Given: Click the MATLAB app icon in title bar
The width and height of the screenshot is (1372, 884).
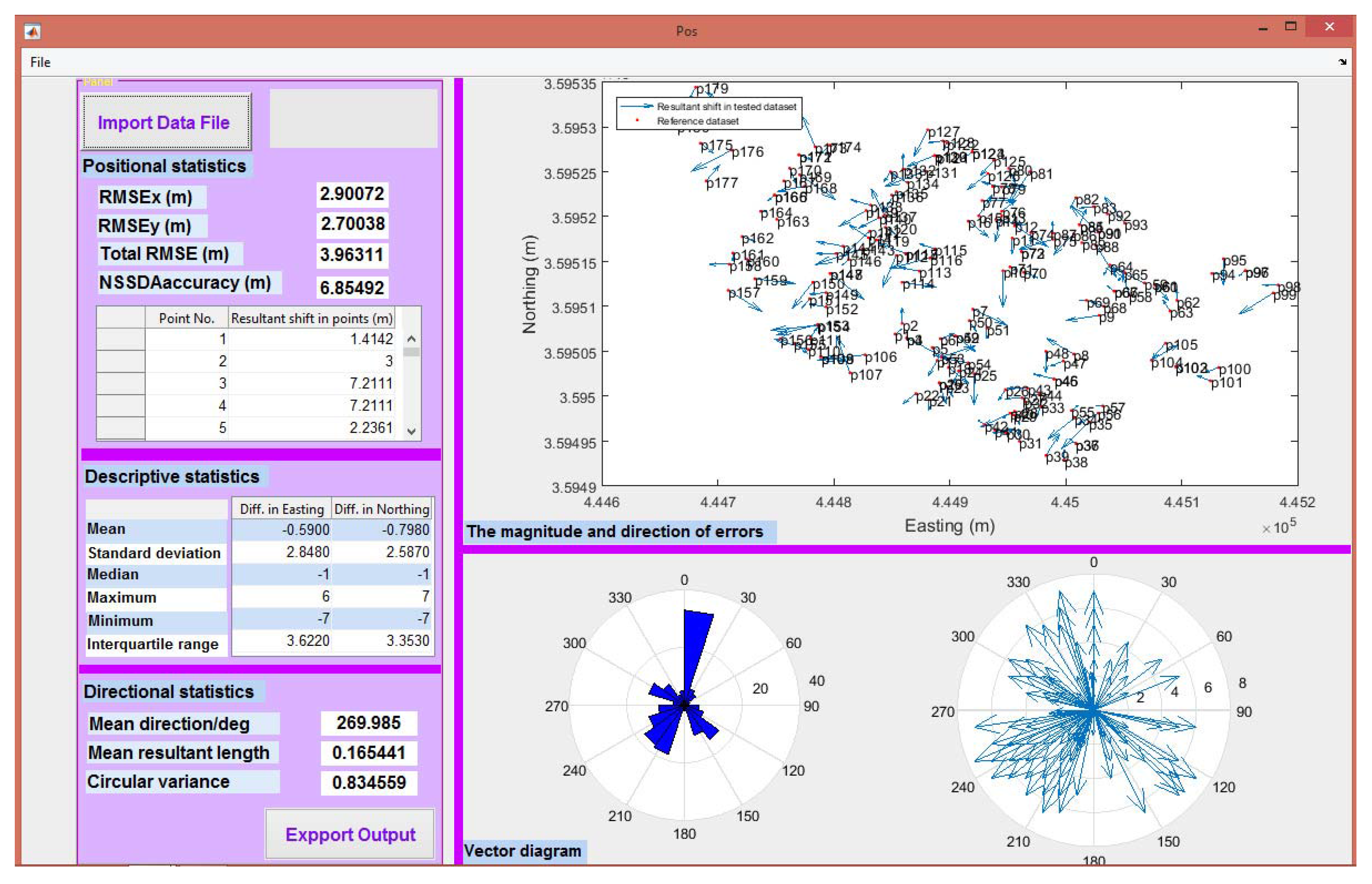Looking at the screenshot, I should [33, 31].
